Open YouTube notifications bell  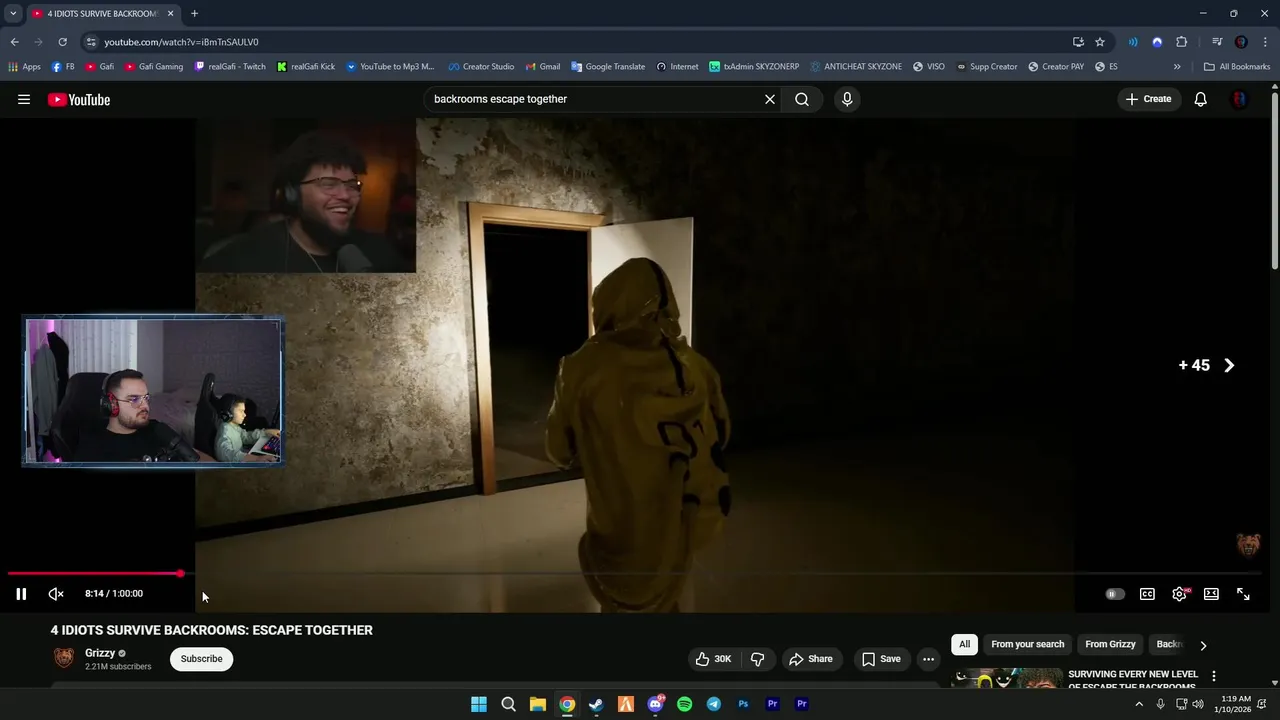(1201, 99)
